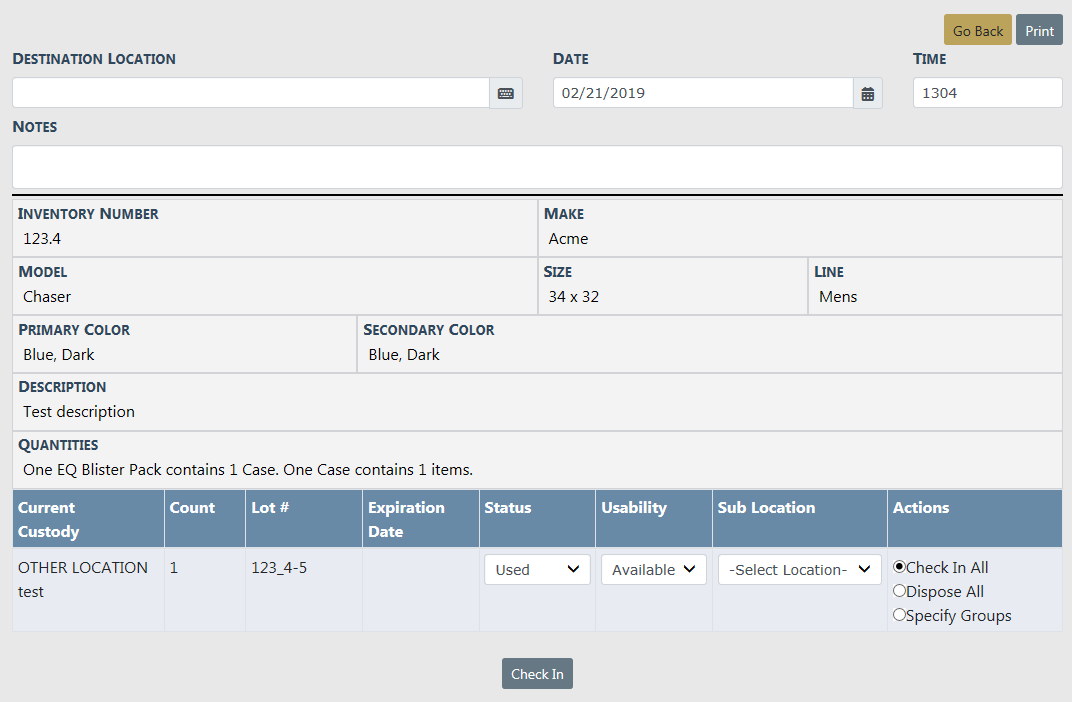Open the calendar date picker icon

[867, 93]
